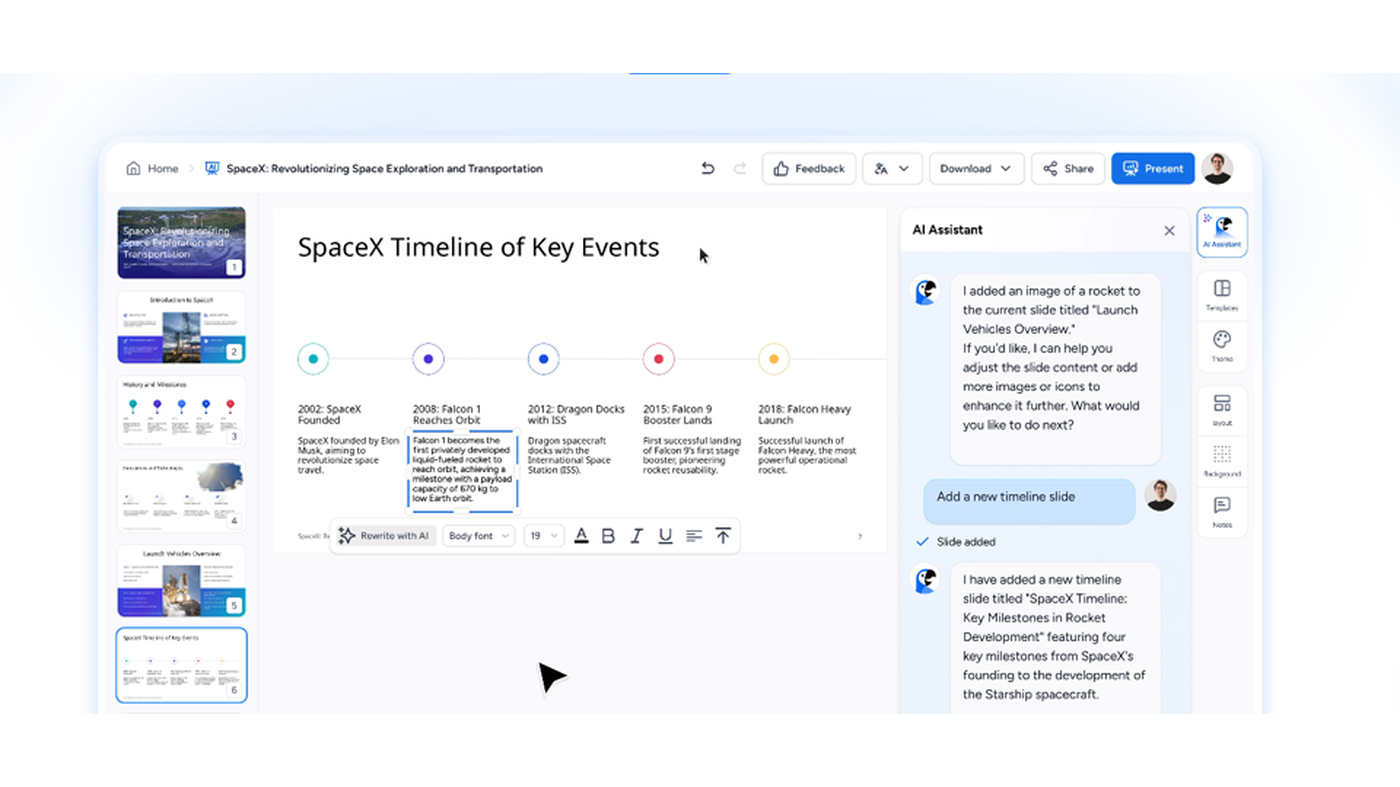Click the redo arrow icon
Viewport: 1400px width, 787px height.
(x=740, y=169)
